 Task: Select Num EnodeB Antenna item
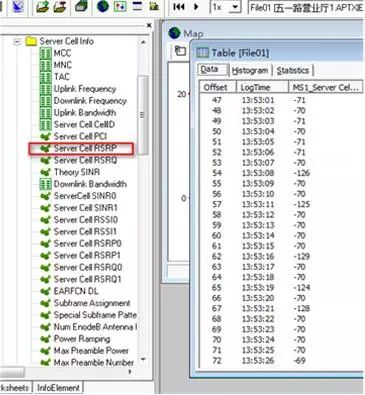95,327
